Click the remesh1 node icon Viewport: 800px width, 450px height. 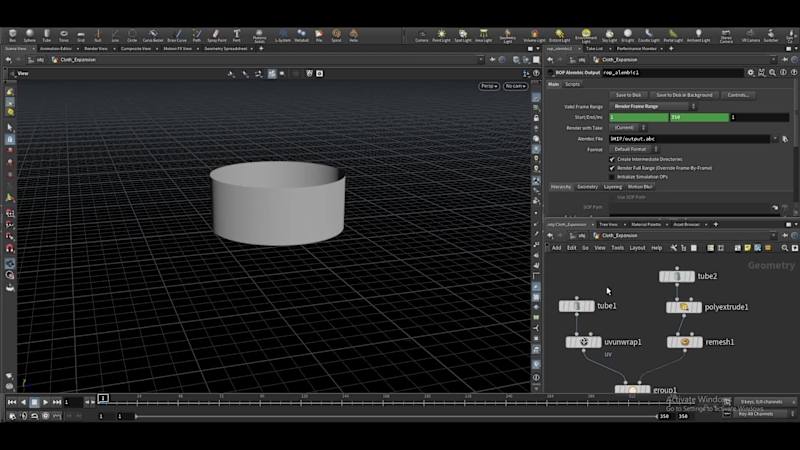click(x=684, y=342)
